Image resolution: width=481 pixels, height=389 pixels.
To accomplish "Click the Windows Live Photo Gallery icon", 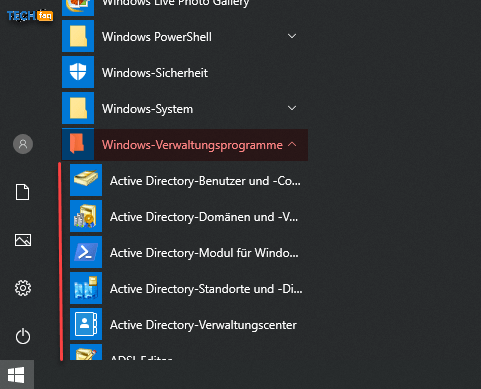I will (x=78, y=8).
